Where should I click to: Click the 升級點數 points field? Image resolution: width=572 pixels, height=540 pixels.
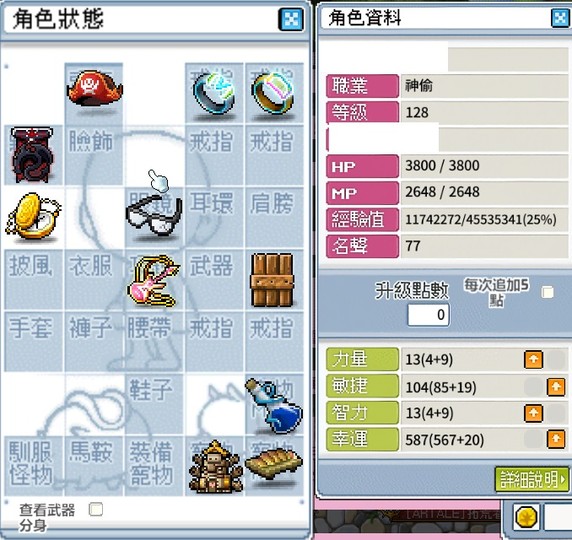tap(428, 315)
